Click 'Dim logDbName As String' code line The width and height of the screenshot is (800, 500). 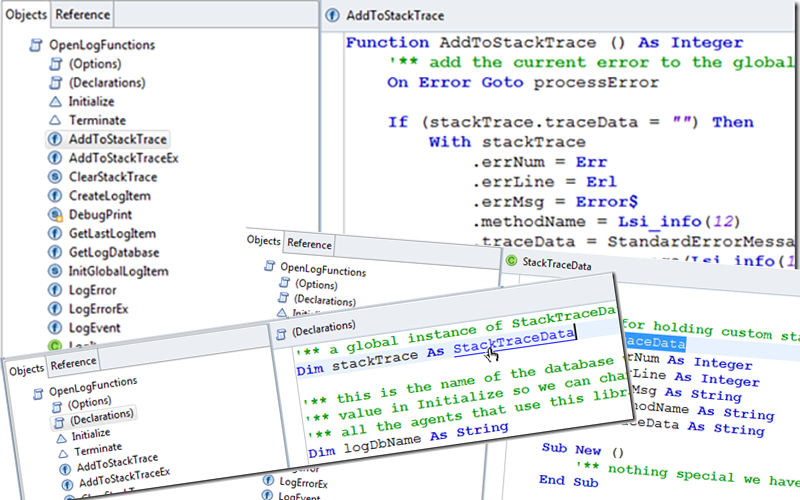click(x=408, y=440)
